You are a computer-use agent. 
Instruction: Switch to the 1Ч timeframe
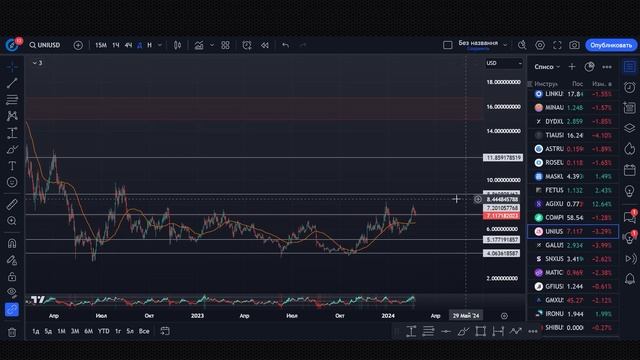pyautogui.click(x=116, y=45)
